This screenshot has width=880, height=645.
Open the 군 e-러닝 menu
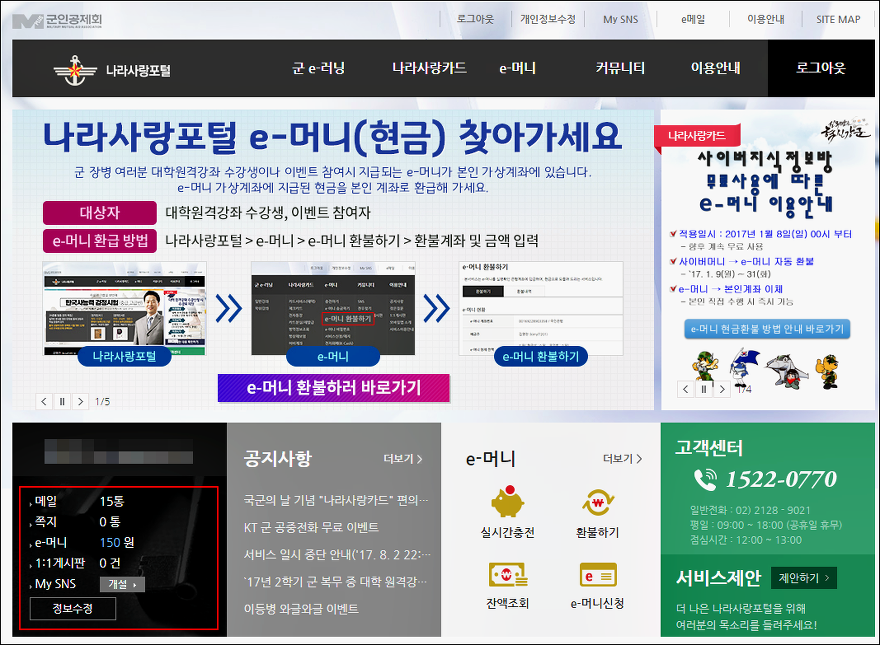click(319, 68)
